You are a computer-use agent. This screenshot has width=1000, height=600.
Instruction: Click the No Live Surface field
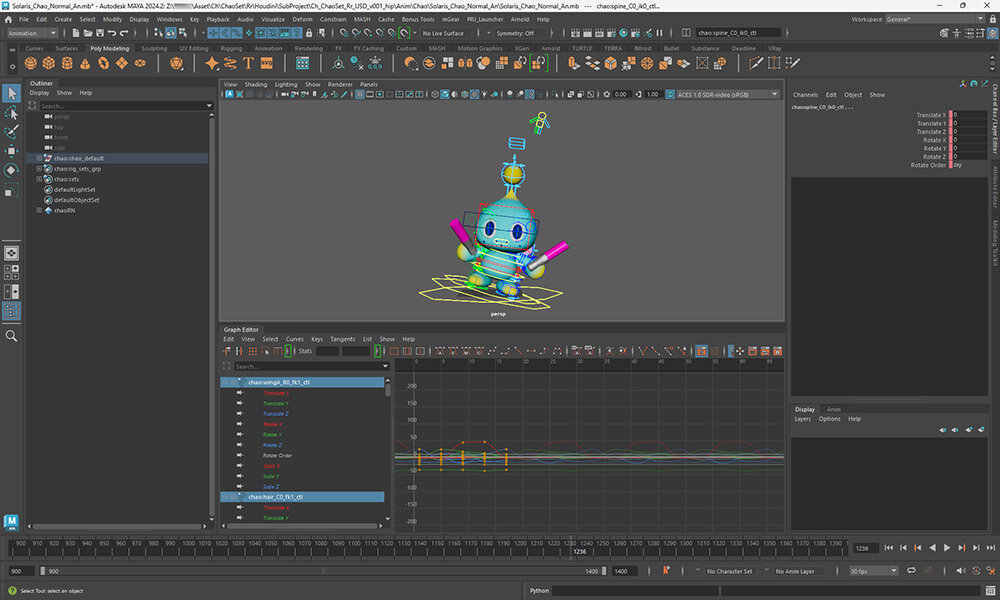443,33
